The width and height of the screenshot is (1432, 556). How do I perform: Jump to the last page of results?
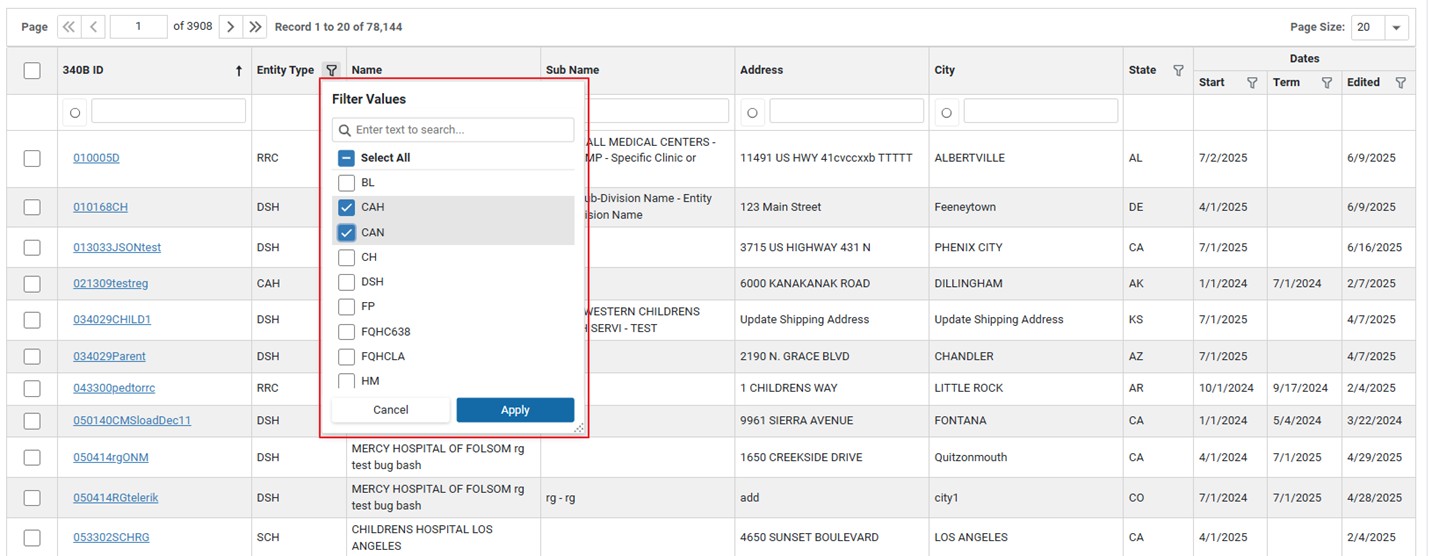click(256, 27)
